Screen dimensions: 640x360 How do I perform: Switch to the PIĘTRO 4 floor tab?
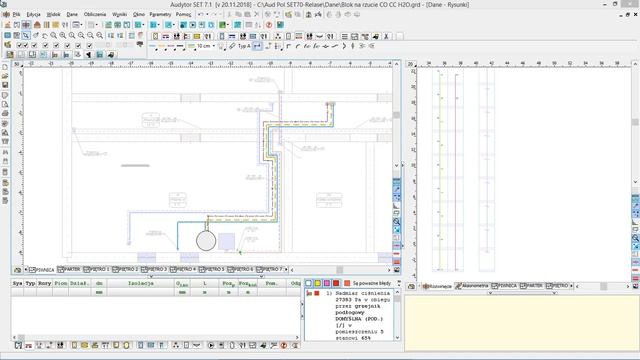click(x=183, y=269)
